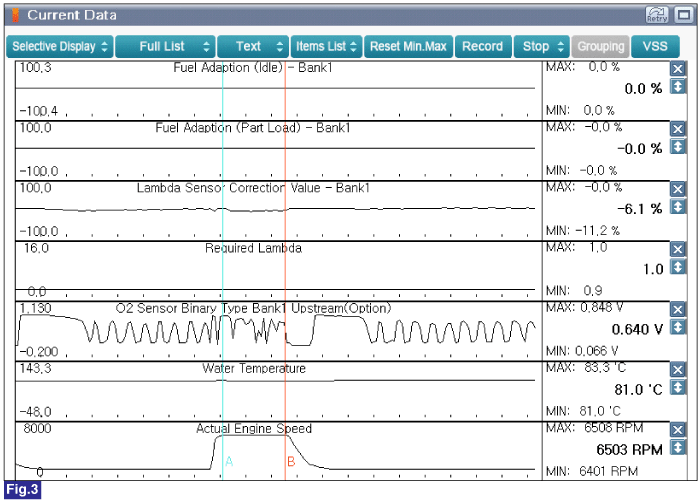The image size is (700, 502).
Task: Close the Actual Engine Speed graph
Action: pos(678,430)
